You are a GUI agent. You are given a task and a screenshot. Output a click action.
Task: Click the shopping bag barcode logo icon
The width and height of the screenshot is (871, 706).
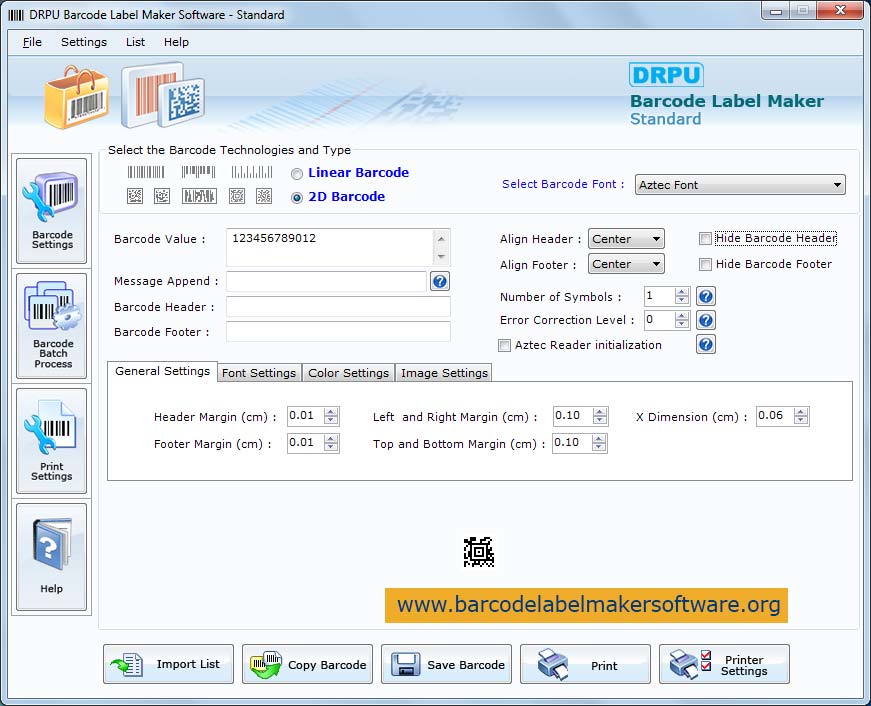[76, 97]
